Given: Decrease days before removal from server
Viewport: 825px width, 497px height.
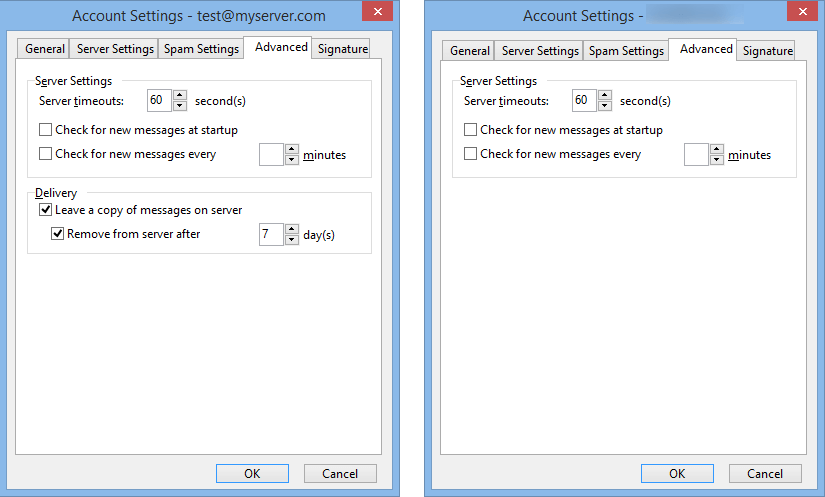Looking at the screenshot, I should [292, 240].
